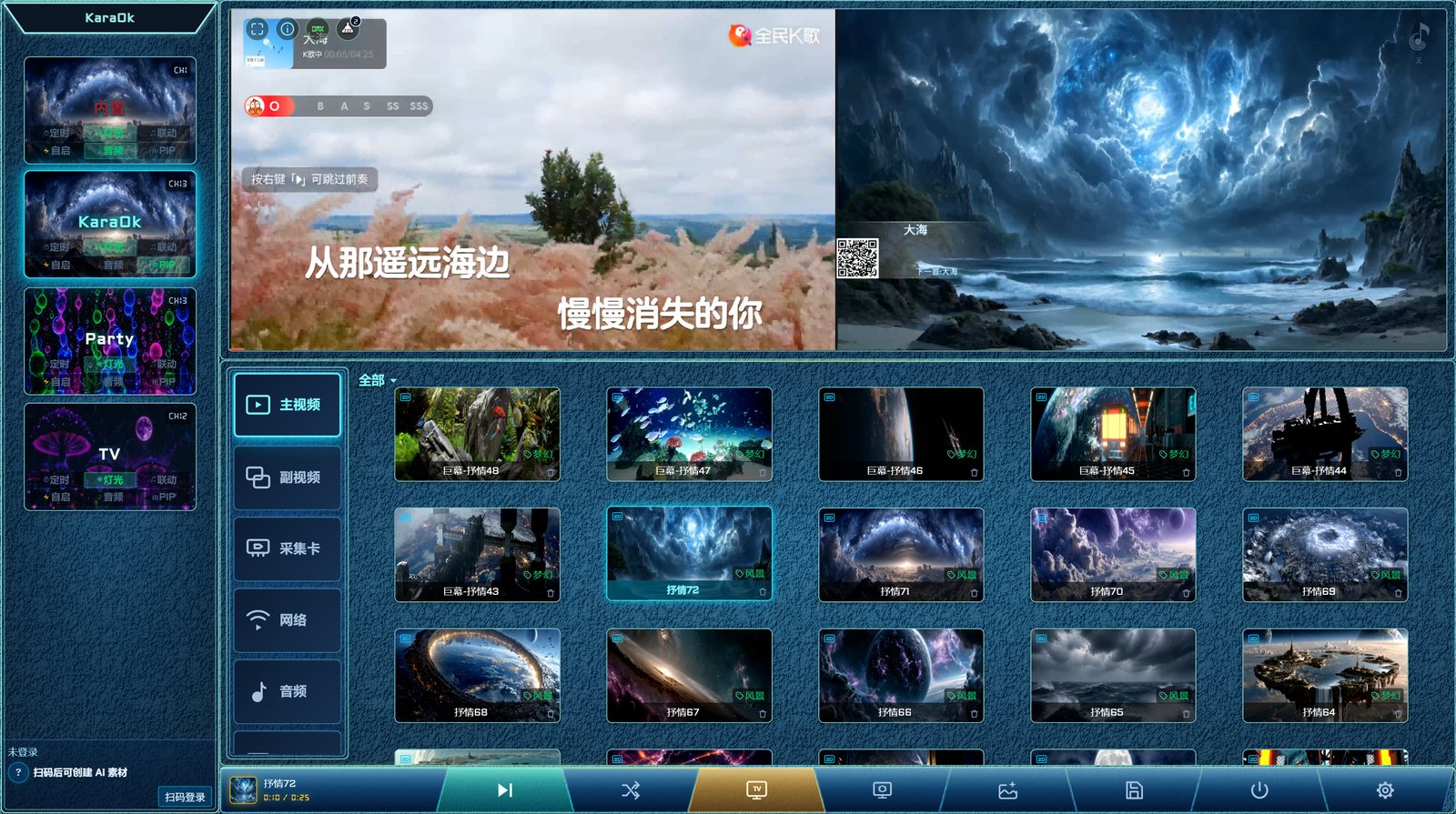Click trash icon on 抒情67 thumbnail
This screenshot has width=1456, height=814.
coord(763,713)
